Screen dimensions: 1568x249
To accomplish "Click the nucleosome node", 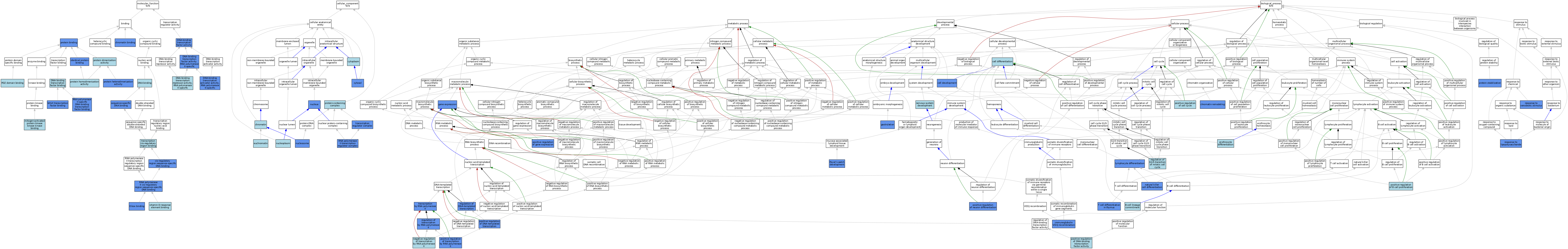I will 303,144.
